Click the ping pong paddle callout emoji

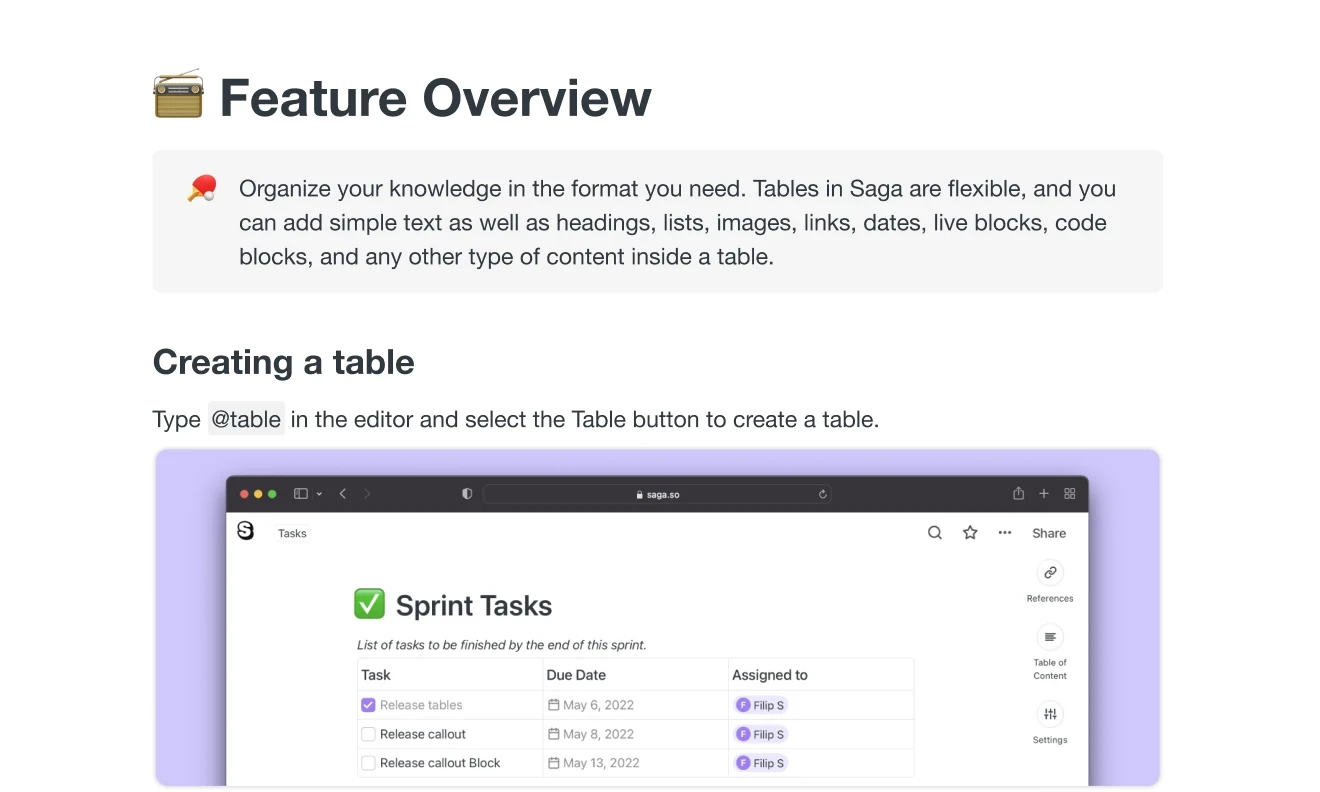pos(202,188)
